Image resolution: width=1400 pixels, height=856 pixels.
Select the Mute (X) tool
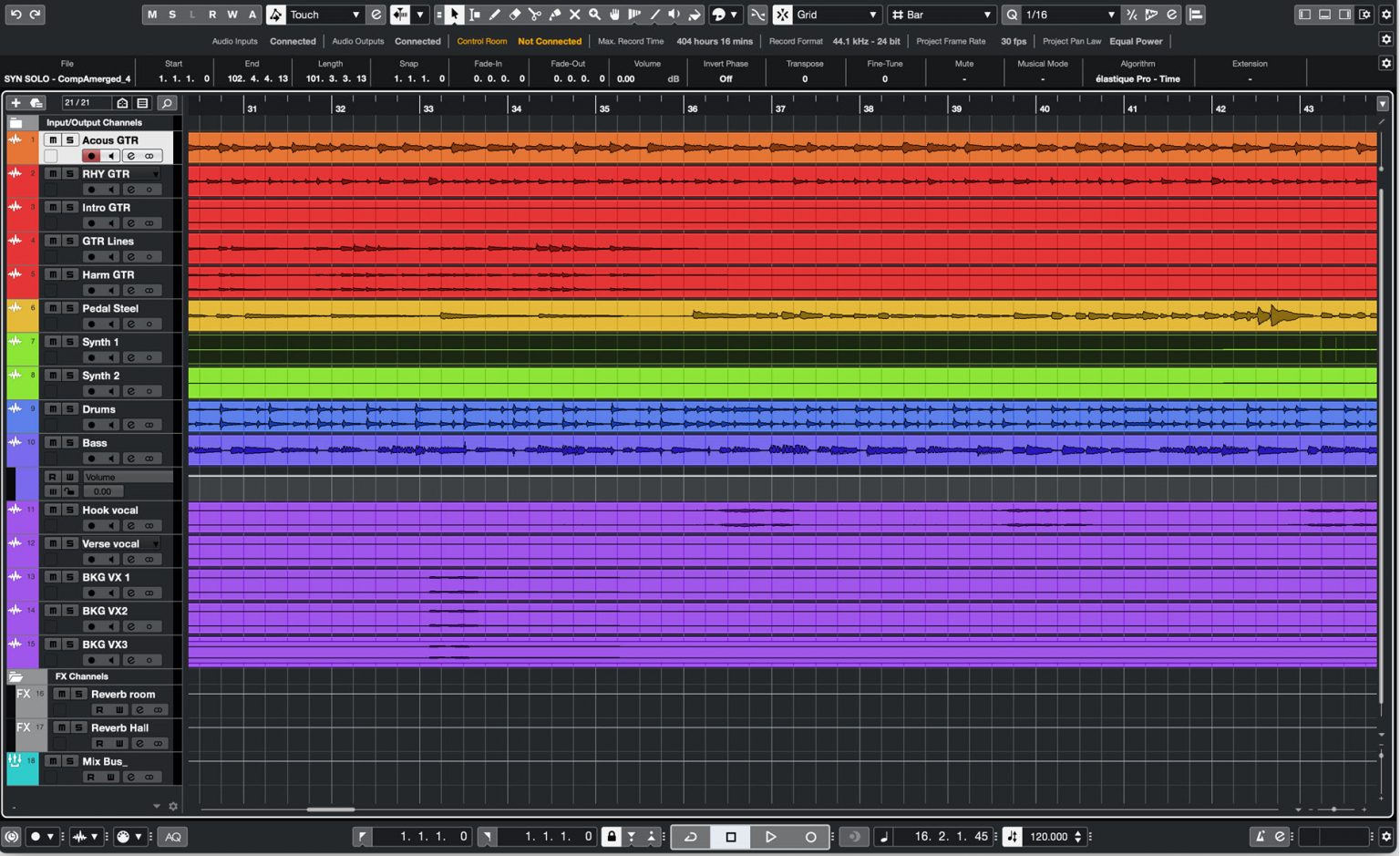click(x=575, y=15)
